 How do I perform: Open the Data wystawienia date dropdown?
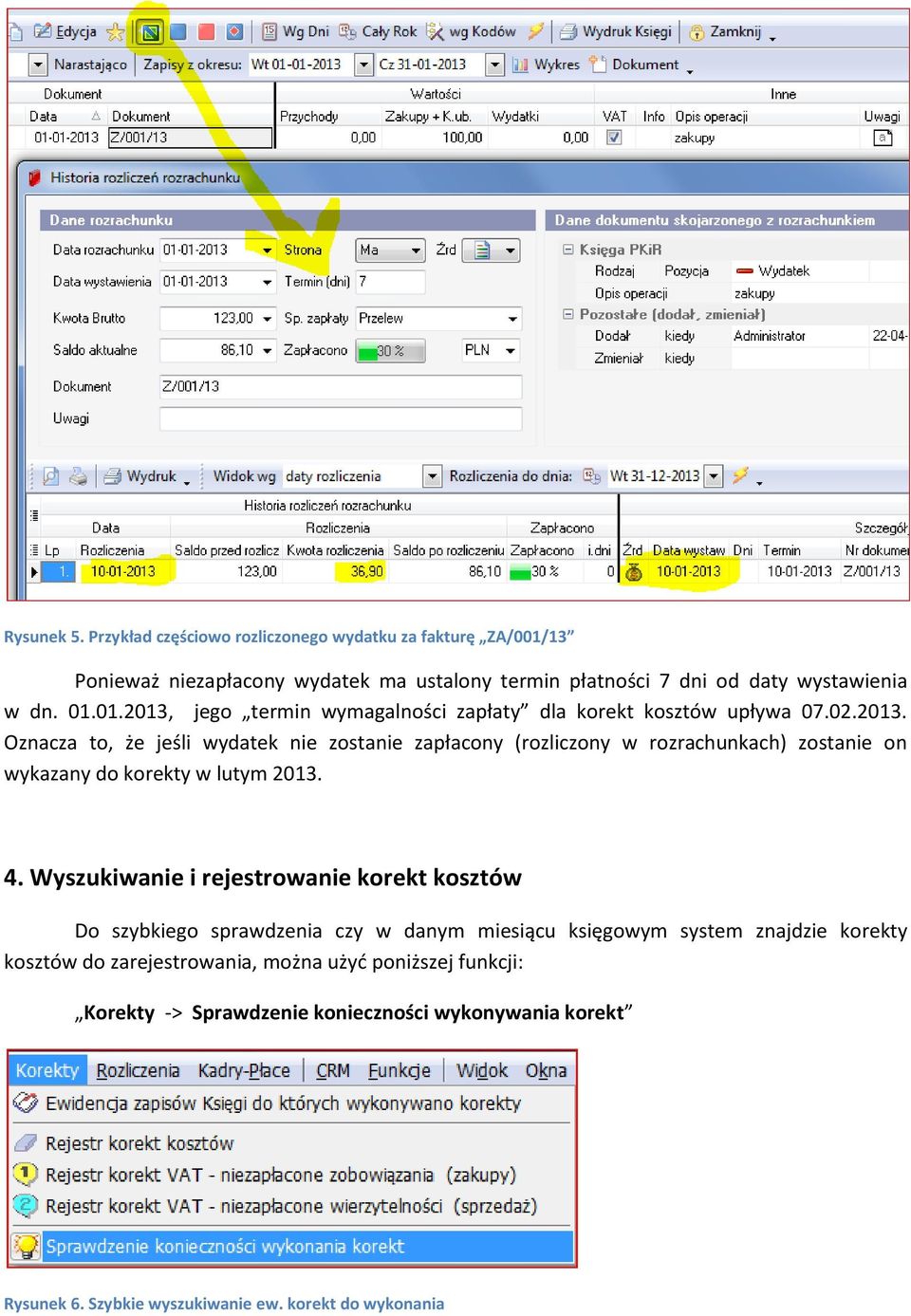point(267,282)
